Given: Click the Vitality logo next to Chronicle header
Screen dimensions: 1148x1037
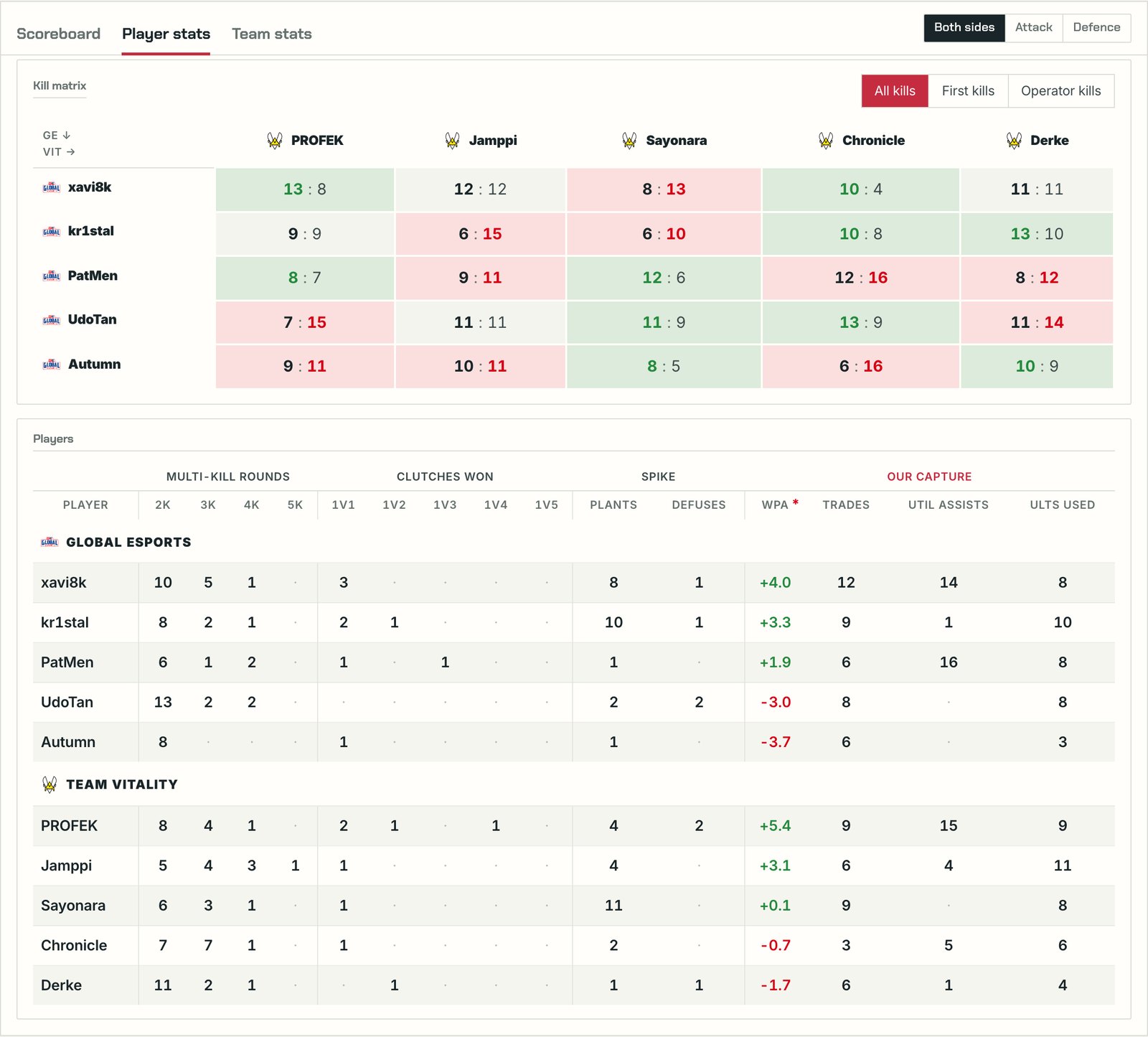Looking at the screenshot, I should coord(826,141).
